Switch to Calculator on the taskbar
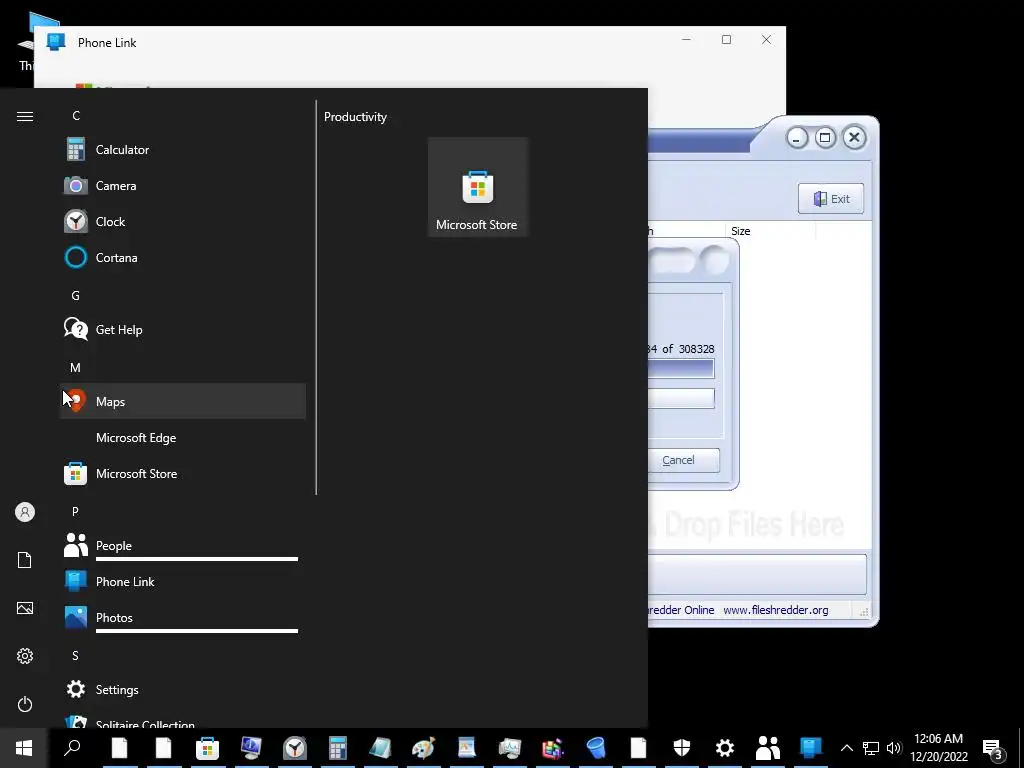The height and width of the screenshot is (768, 1024). click(338, 748)
